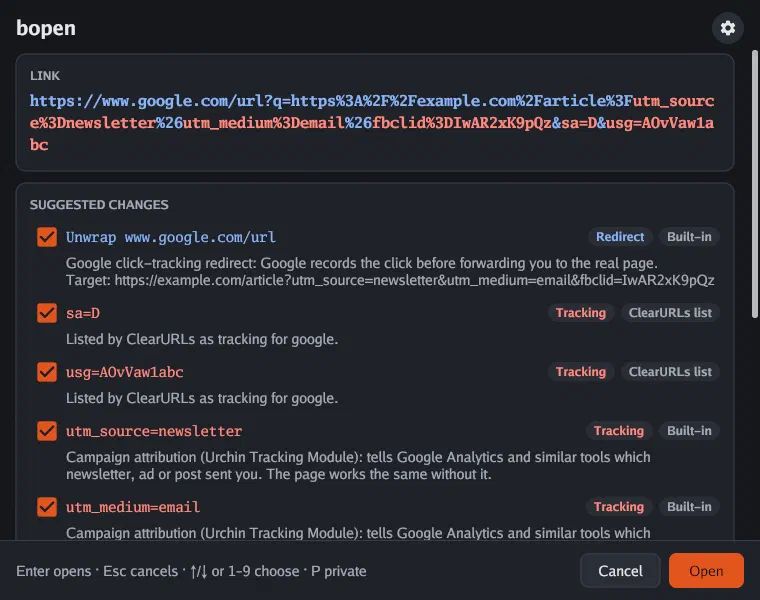760x600 pixels.
Task: Uncheck the sa=D tracking checkbox
Action: (x=47, y=313)
